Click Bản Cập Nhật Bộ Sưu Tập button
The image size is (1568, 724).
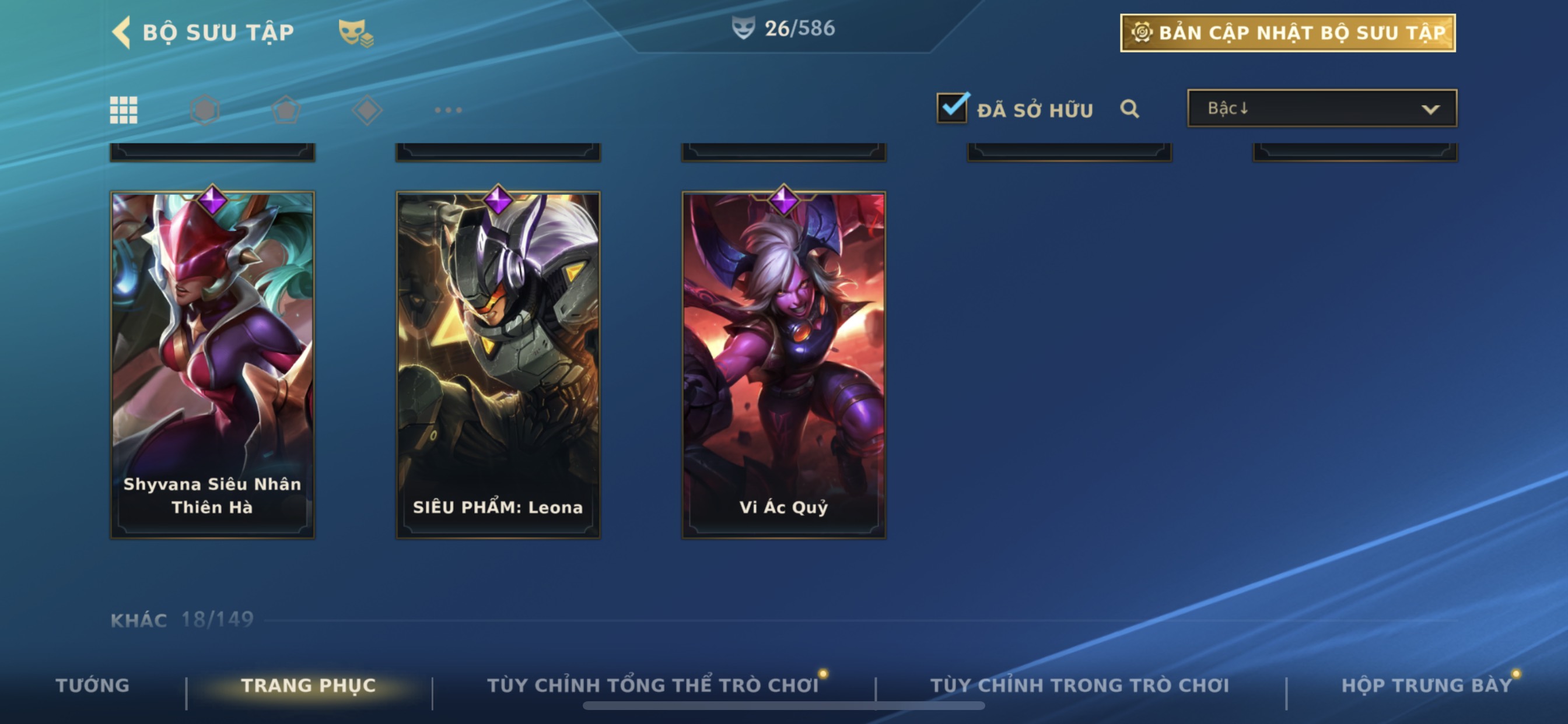click(x=1288, y=33)
